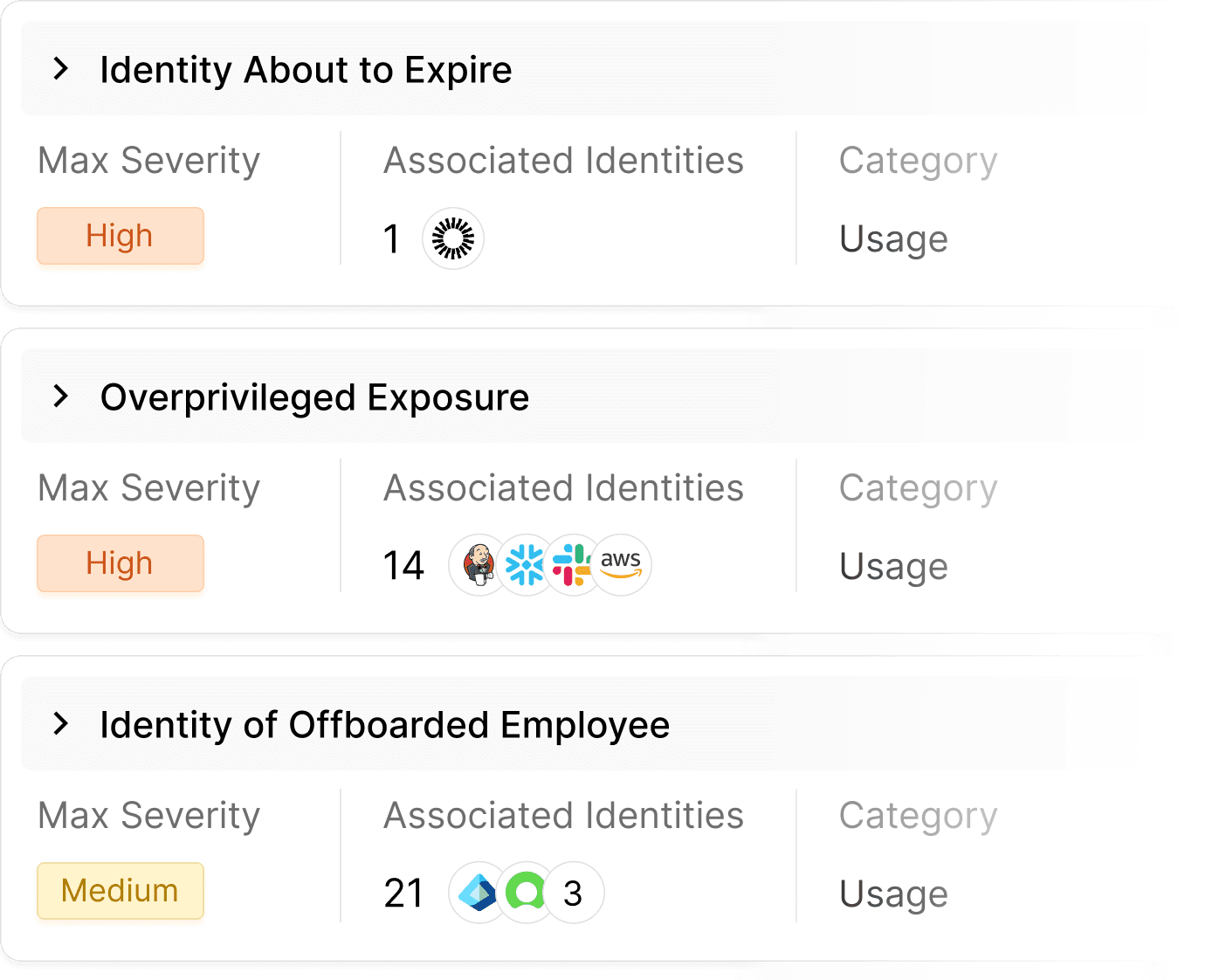Show the 3 additional identities badge
The image size is (1226, 980).
[574, 893]
